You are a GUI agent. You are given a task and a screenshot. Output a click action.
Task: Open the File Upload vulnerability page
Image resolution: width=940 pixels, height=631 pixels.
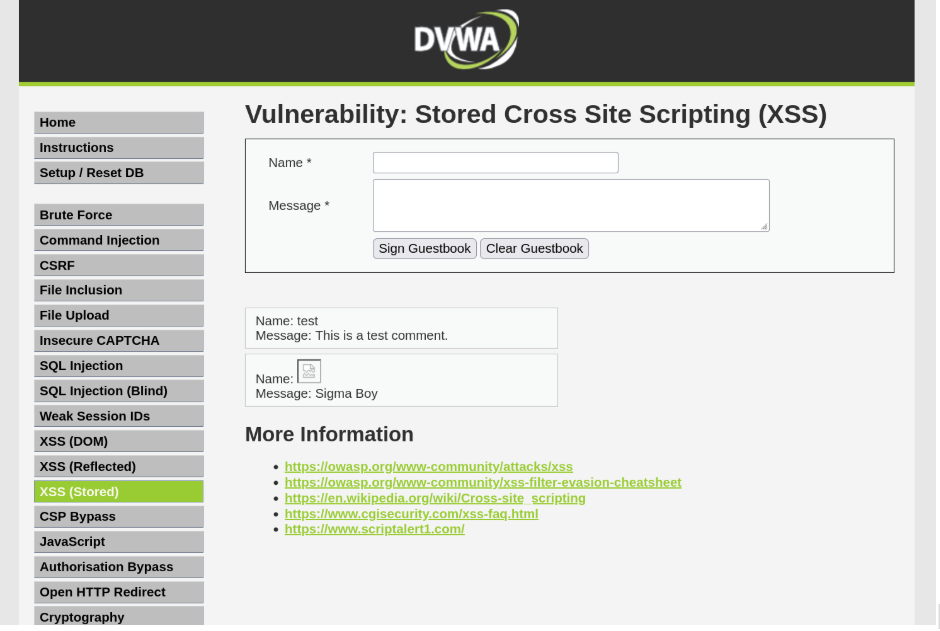118,315
